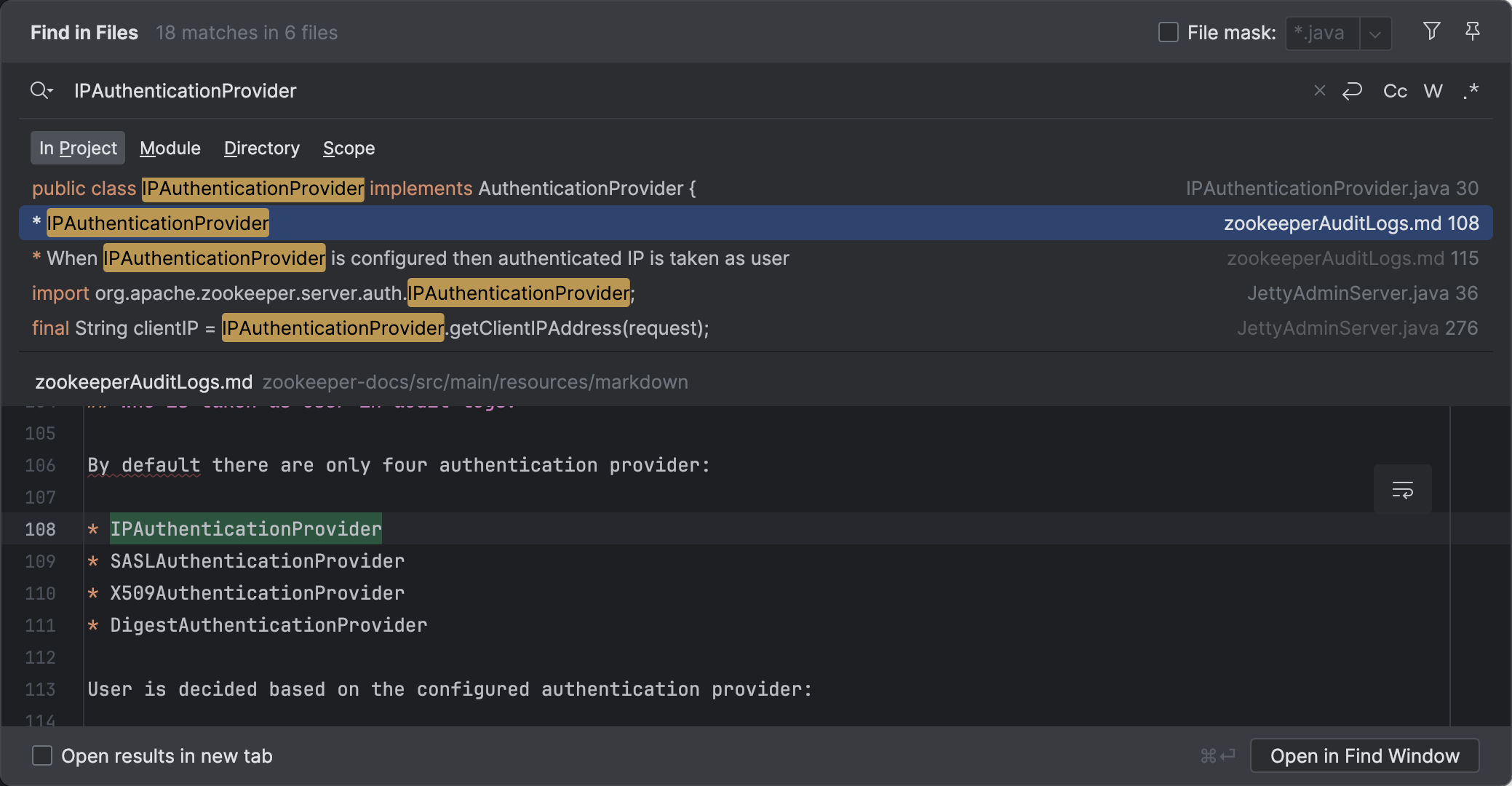Expand the File mask dropdown arrow

tap(1375, 33)
